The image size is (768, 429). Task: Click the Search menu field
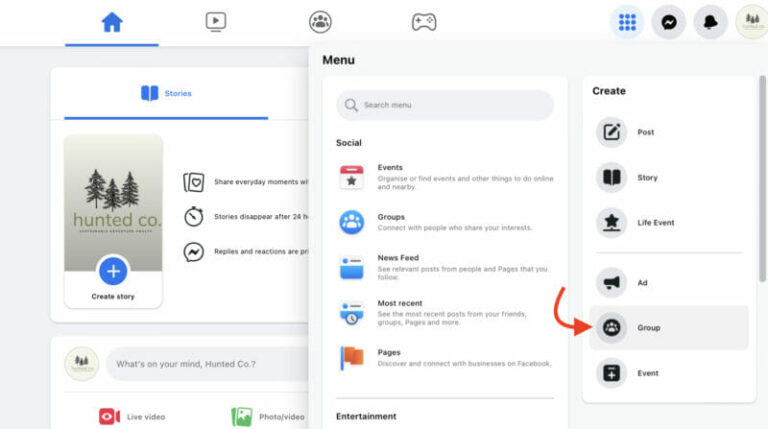click(x=445, y=105)
